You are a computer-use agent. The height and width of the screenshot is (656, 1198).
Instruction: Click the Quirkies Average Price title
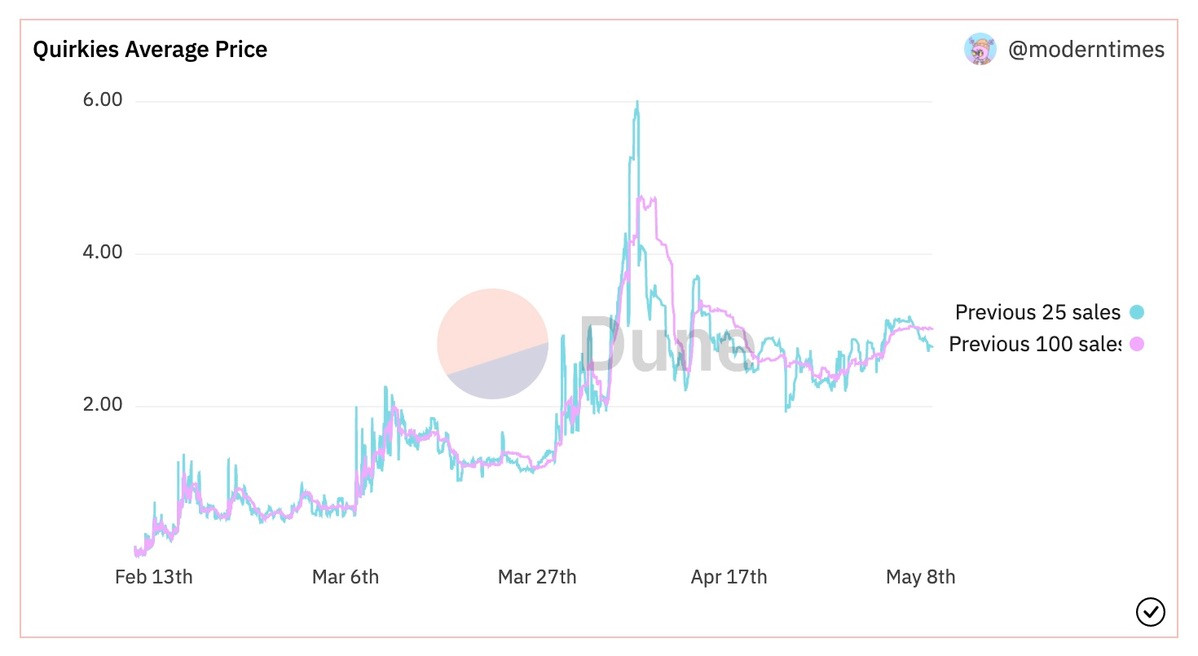click(x=151, y=49)
